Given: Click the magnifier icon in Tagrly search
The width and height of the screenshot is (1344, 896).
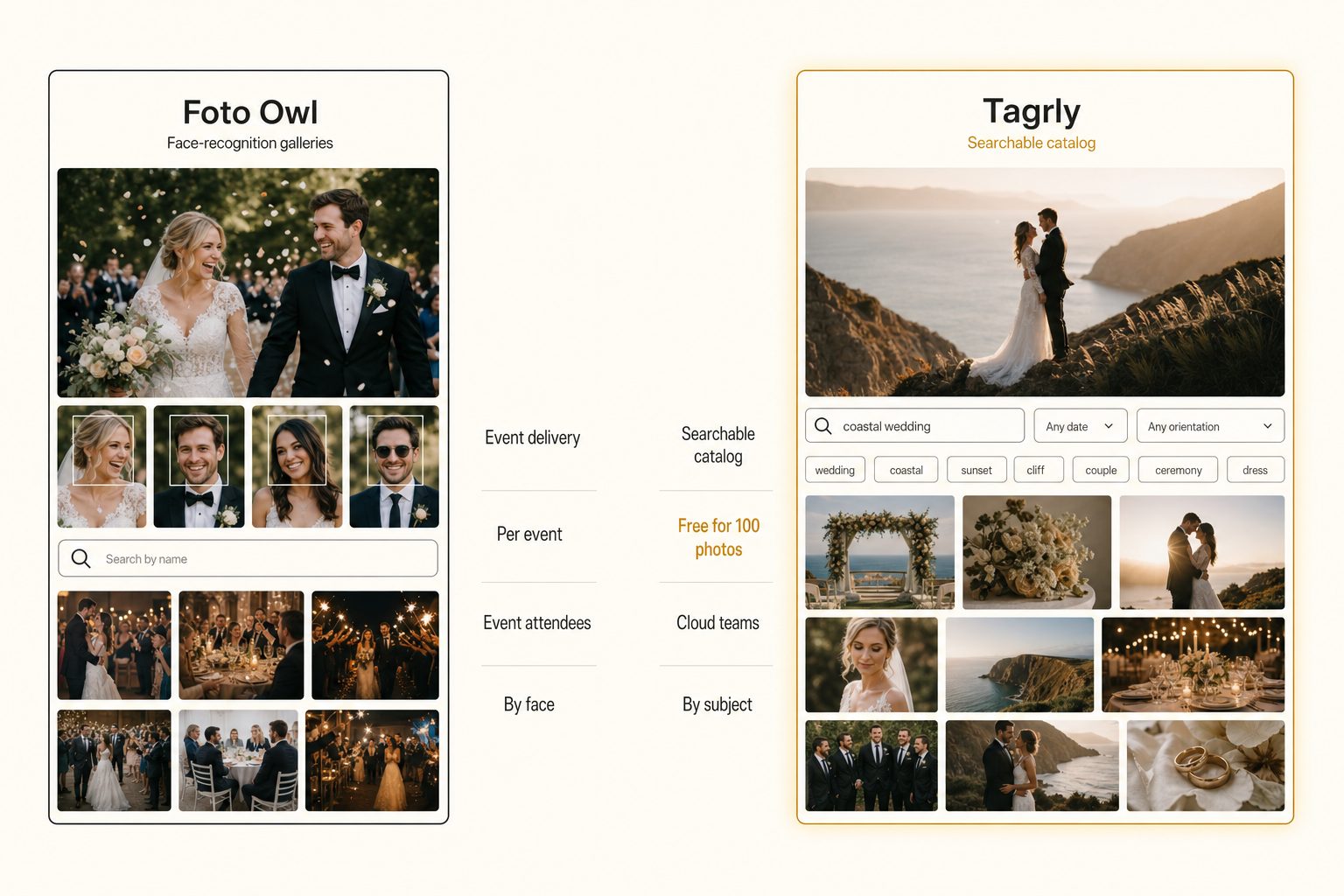Looking at the screenshot, I should (822, 426).
